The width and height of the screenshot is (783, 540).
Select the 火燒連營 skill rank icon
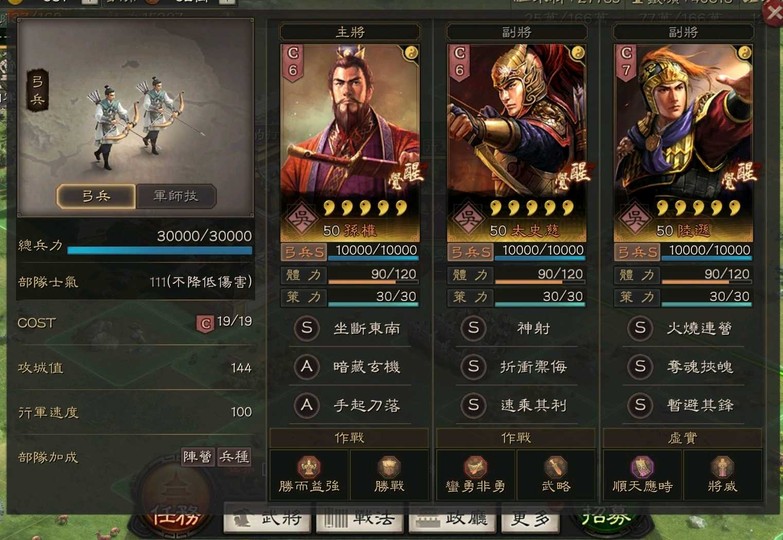click(640, 328)
